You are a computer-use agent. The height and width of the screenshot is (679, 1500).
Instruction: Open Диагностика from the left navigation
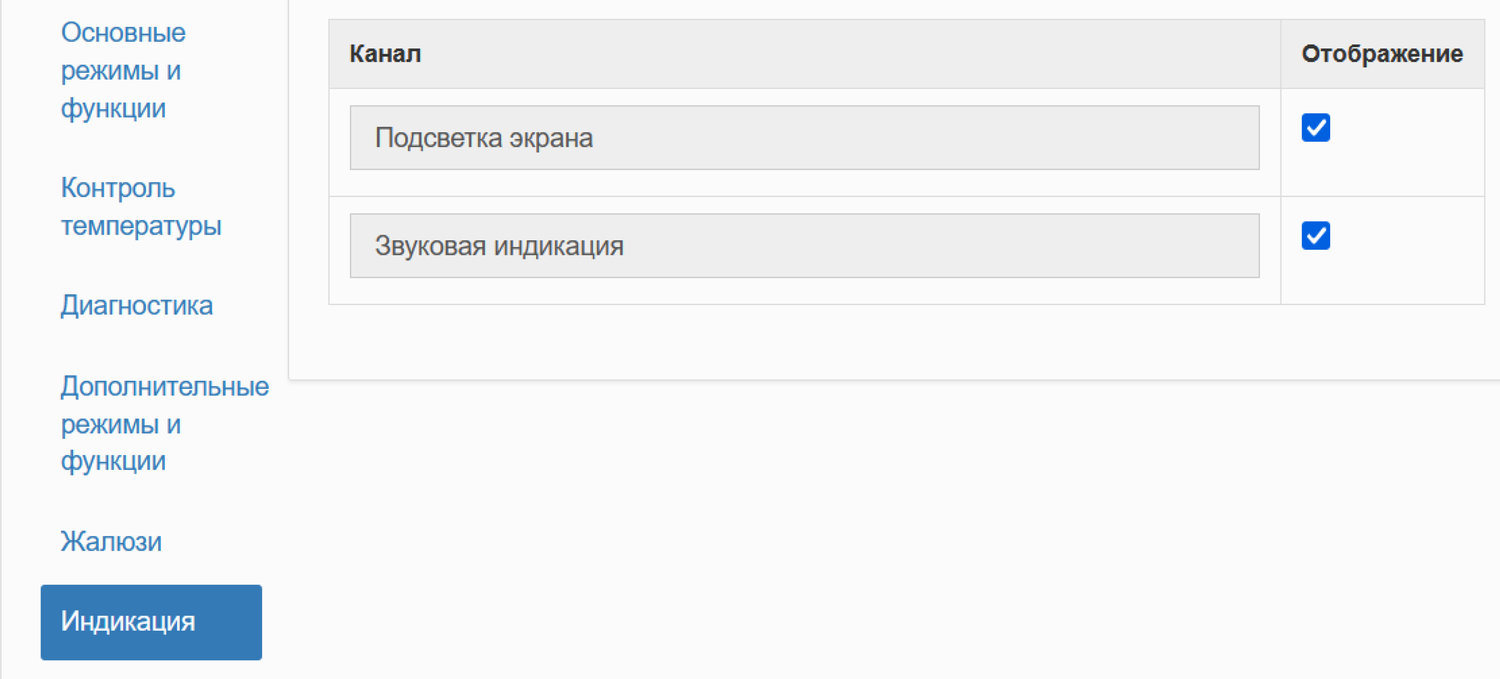pos(137,305)
